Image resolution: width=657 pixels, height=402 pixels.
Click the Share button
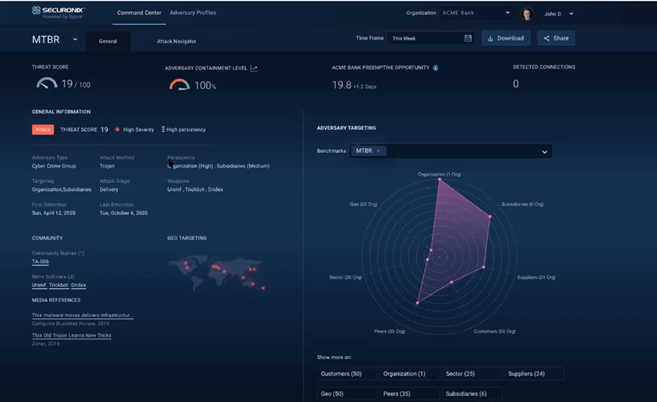click(x=556, y=38)
